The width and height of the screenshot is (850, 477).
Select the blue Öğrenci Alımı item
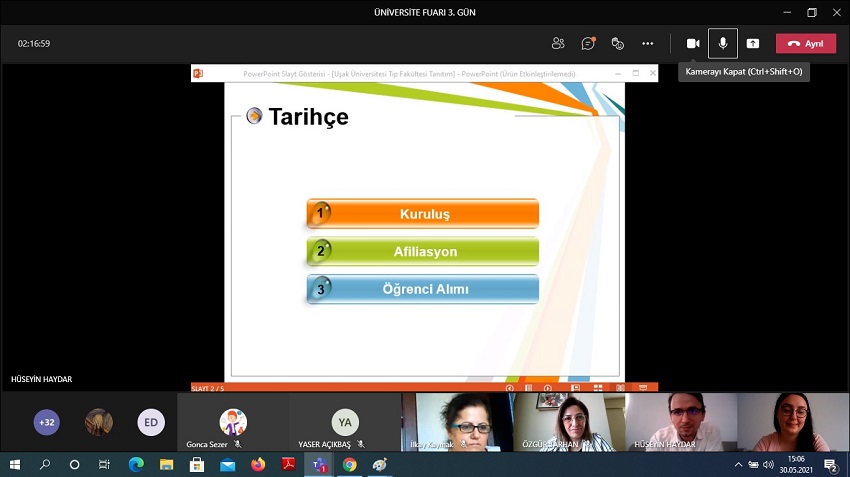click(423, 289)
